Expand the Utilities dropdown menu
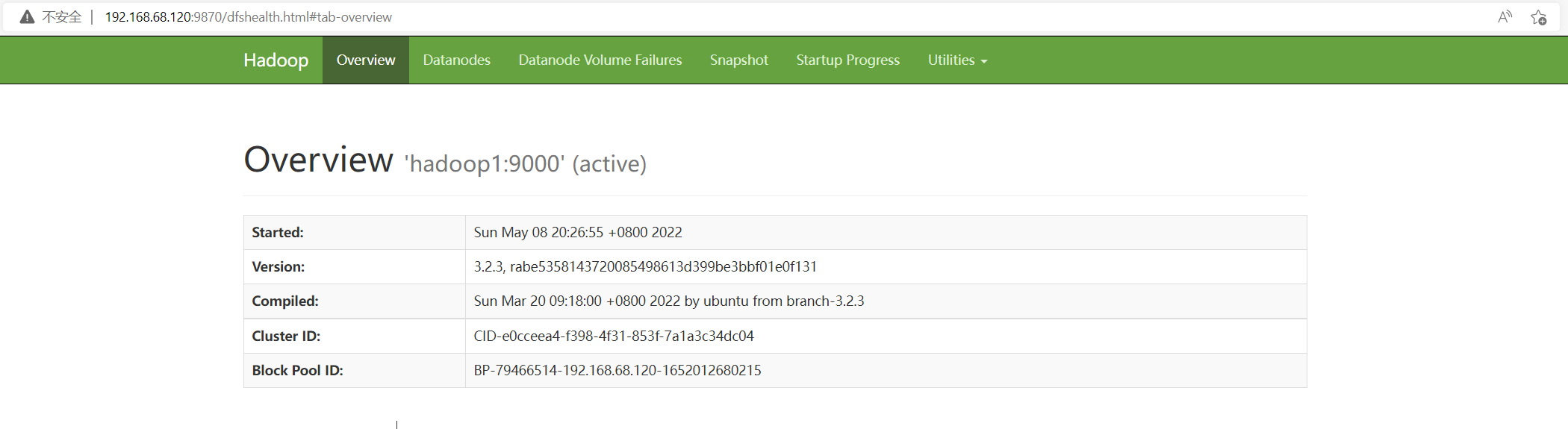 [957, 60]
